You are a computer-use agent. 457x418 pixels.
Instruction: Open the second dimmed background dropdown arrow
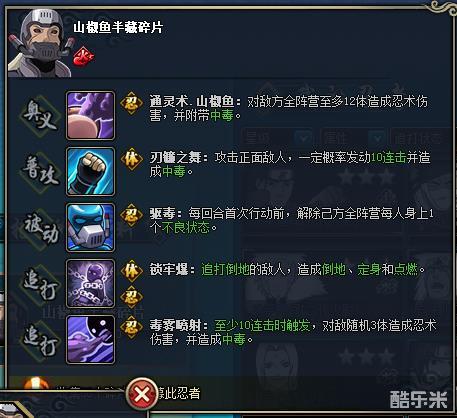click(x=377, y=137)
